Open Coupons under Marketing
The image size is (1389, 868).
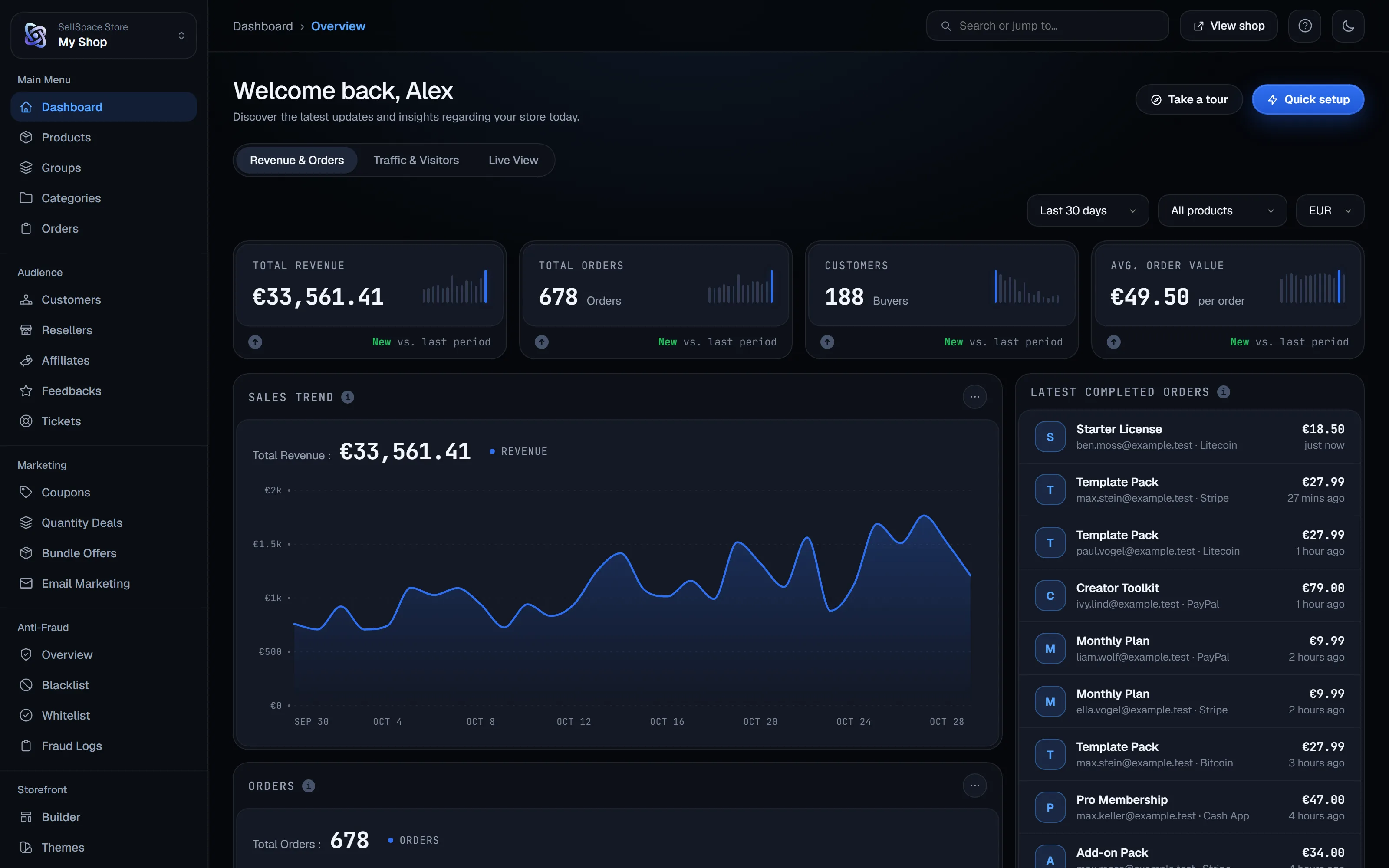point(103,493)
